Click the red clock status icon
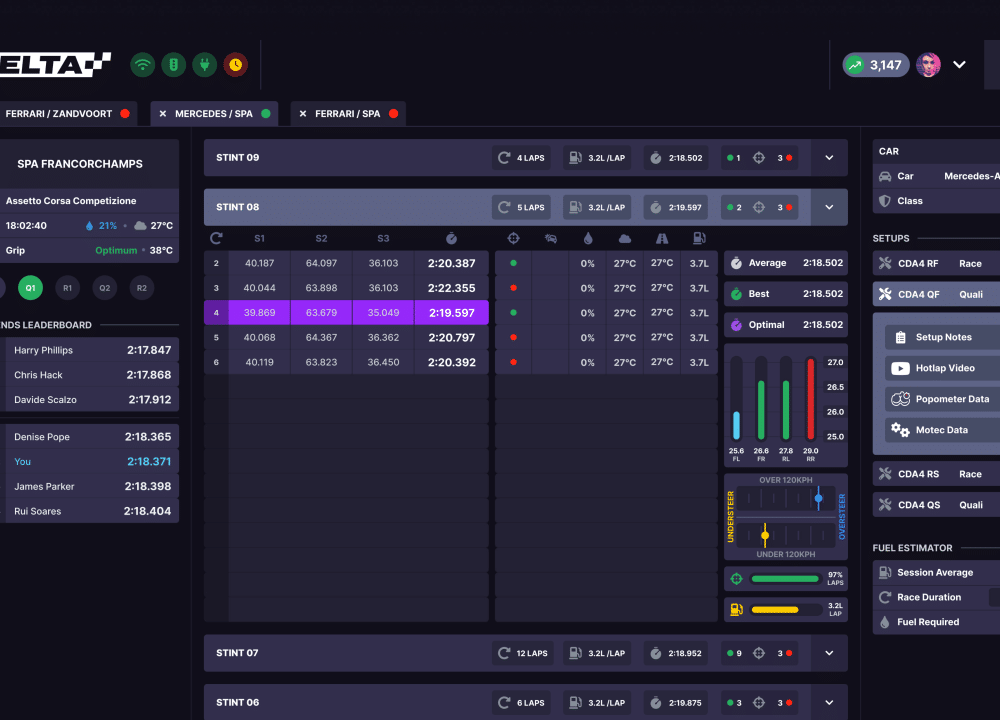The height and width of the screenshot is (720, 1000). (235, 65)
